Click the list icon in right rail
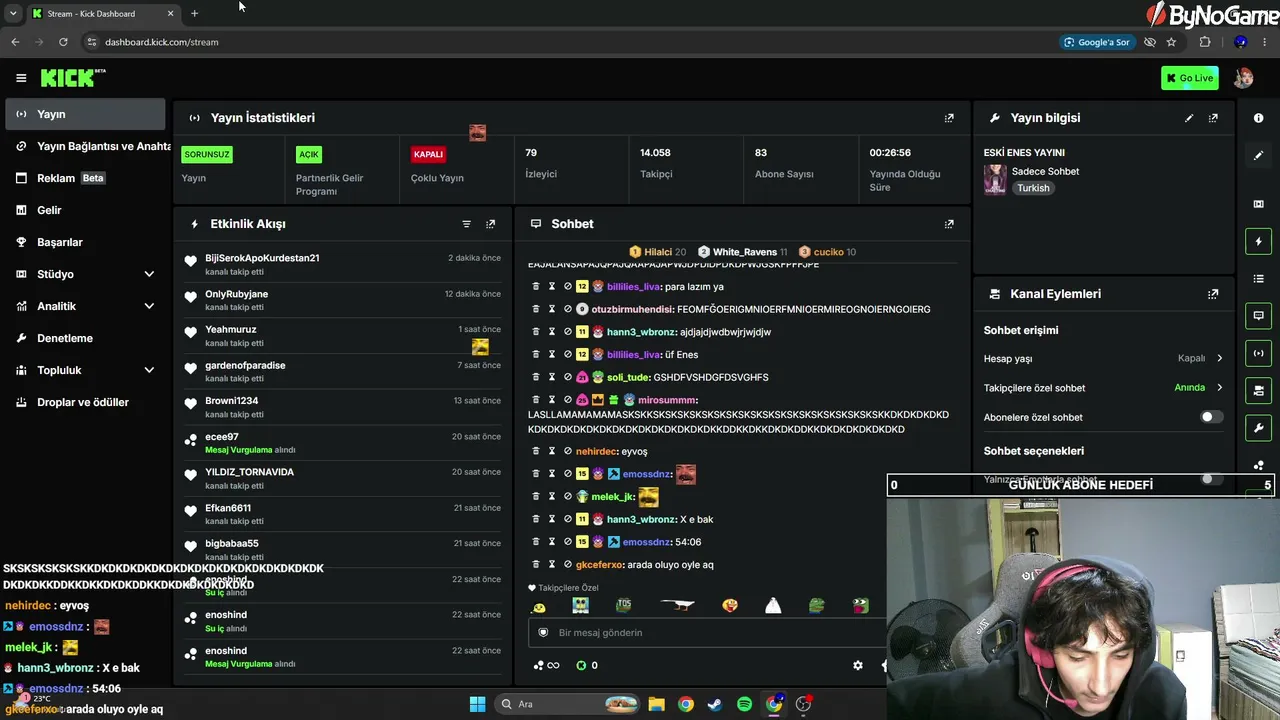1280x720 pixels. point(1258,278)
